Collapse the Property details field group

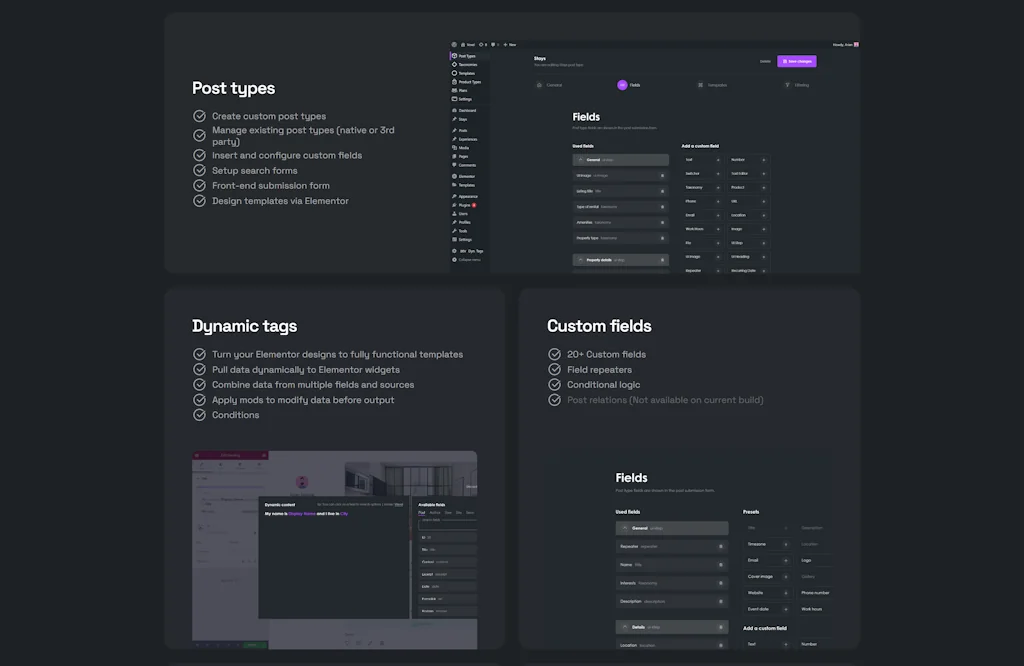581,260
